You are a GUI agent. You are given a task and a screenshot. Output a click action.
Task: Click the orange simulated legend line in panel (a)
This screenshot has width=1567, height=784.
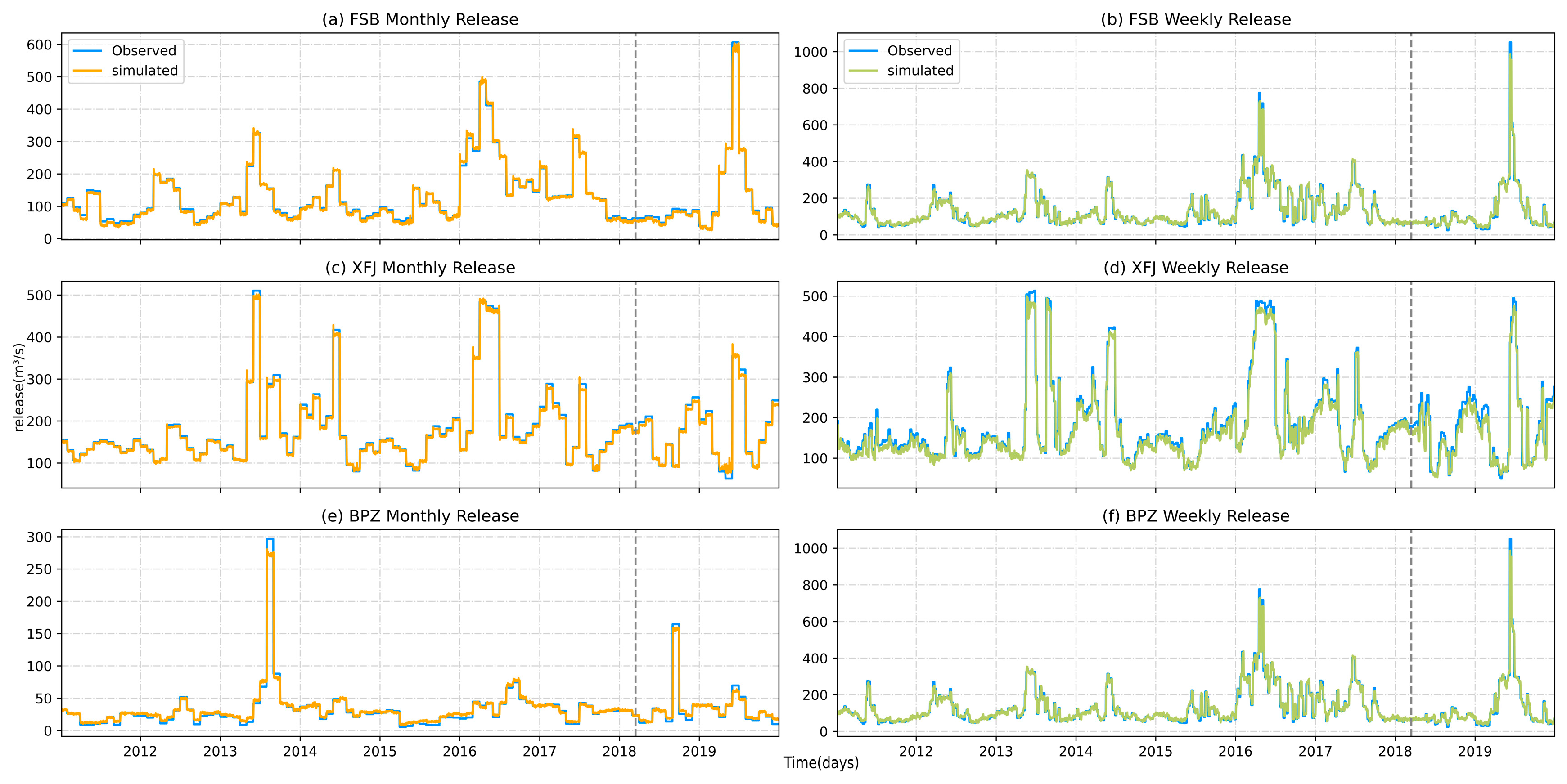click(x=87, y=71)
